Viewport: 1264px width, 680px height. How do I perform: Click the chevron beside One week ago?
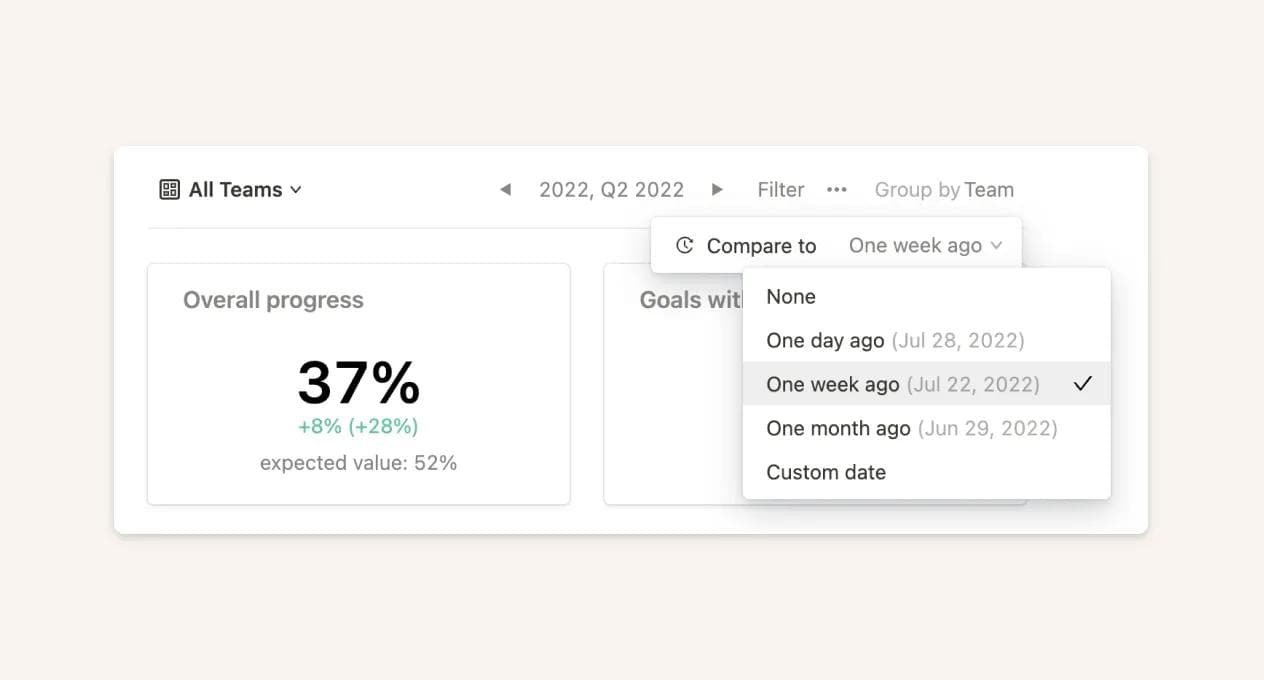(x=997, y=245)
